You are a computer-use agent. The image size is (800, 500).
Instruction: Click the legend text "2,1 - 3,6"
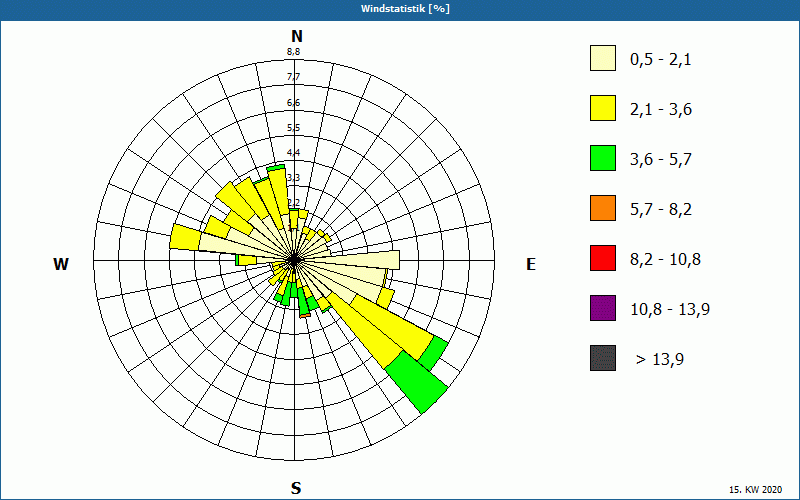pos(661,110)
